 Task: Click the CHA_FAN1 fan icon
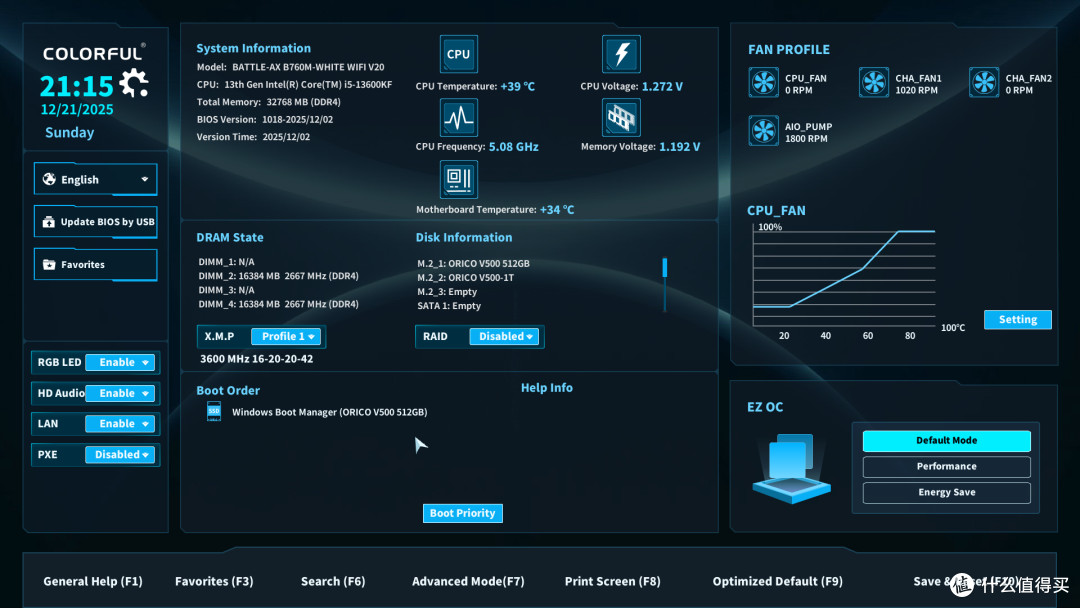coord(873,83)
